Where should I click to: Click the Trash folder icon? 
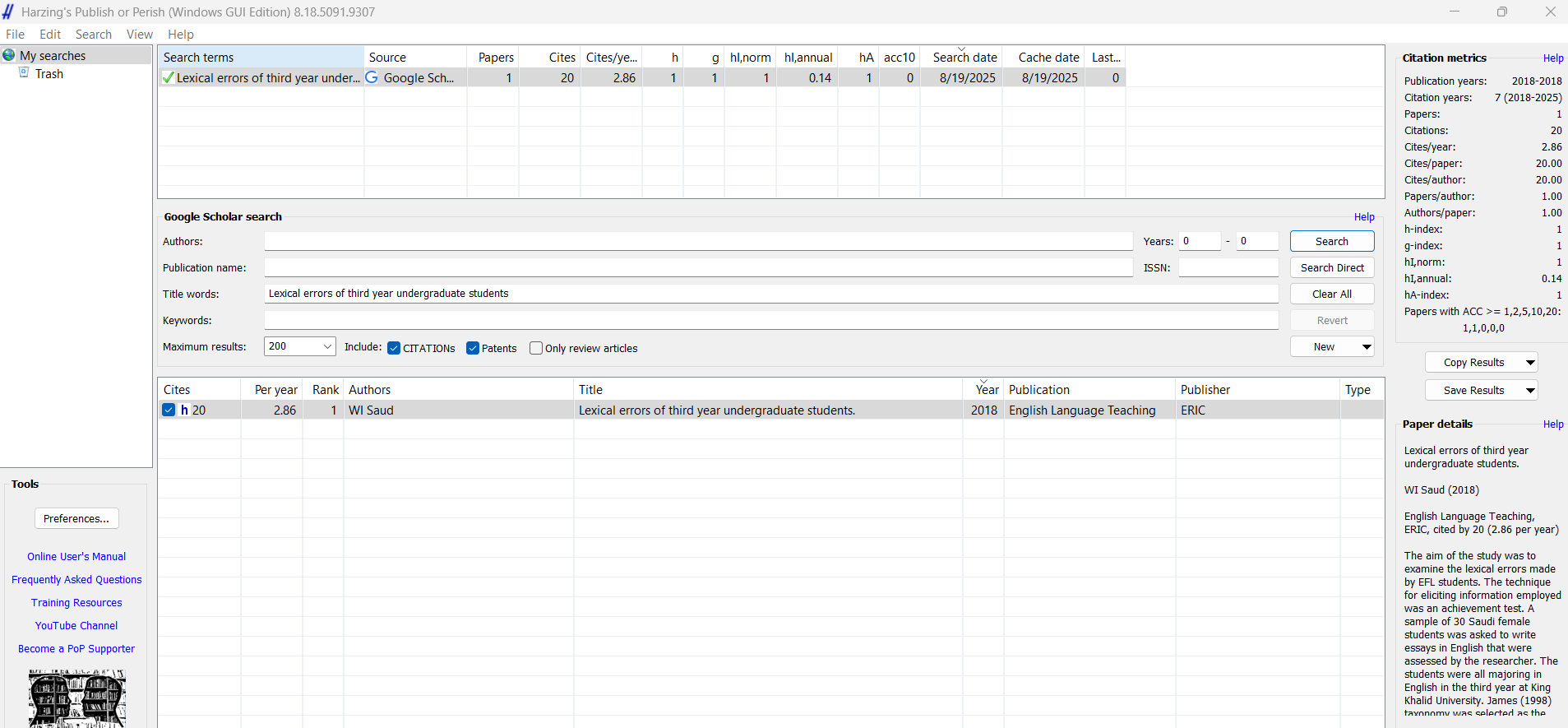point(24,73)
